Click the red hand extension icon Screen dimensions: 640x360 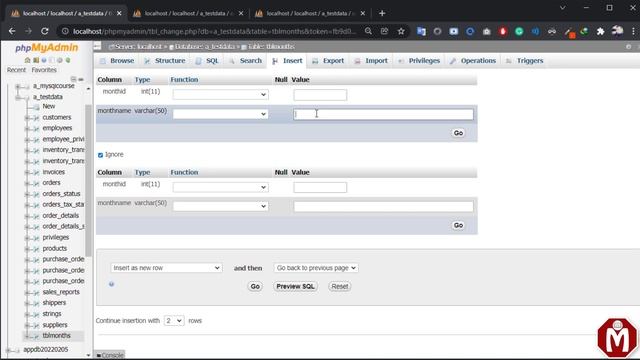[503, 31]
